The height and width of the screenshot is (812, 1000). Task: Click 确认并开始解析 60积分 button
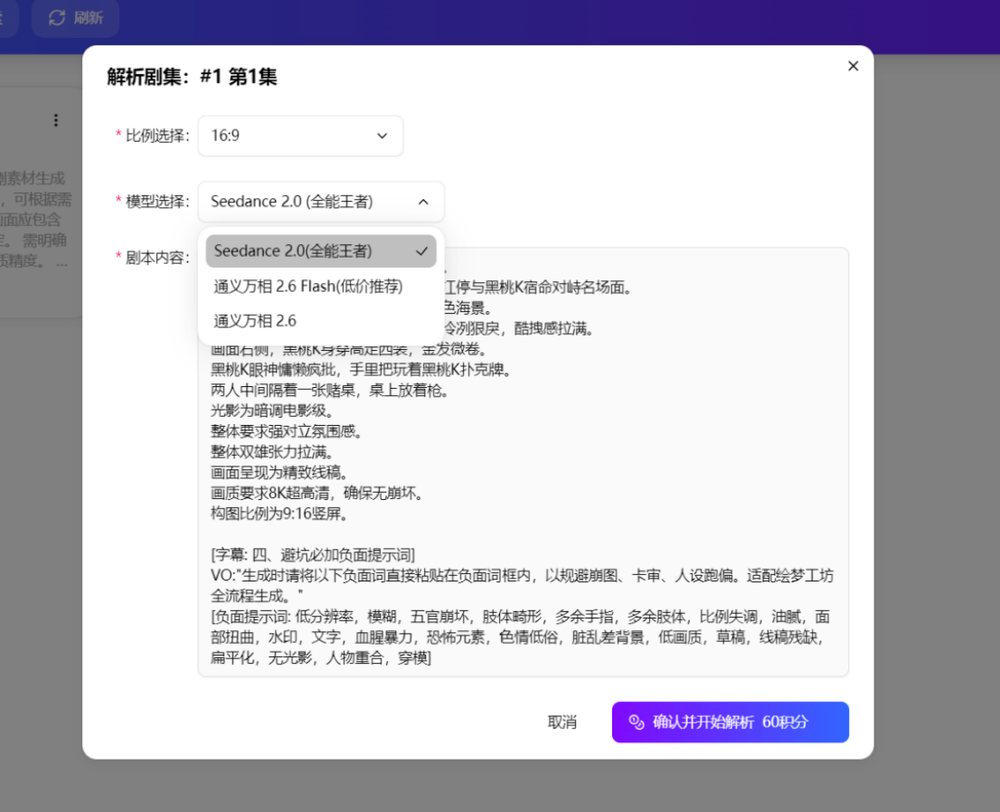click(730, 722)
